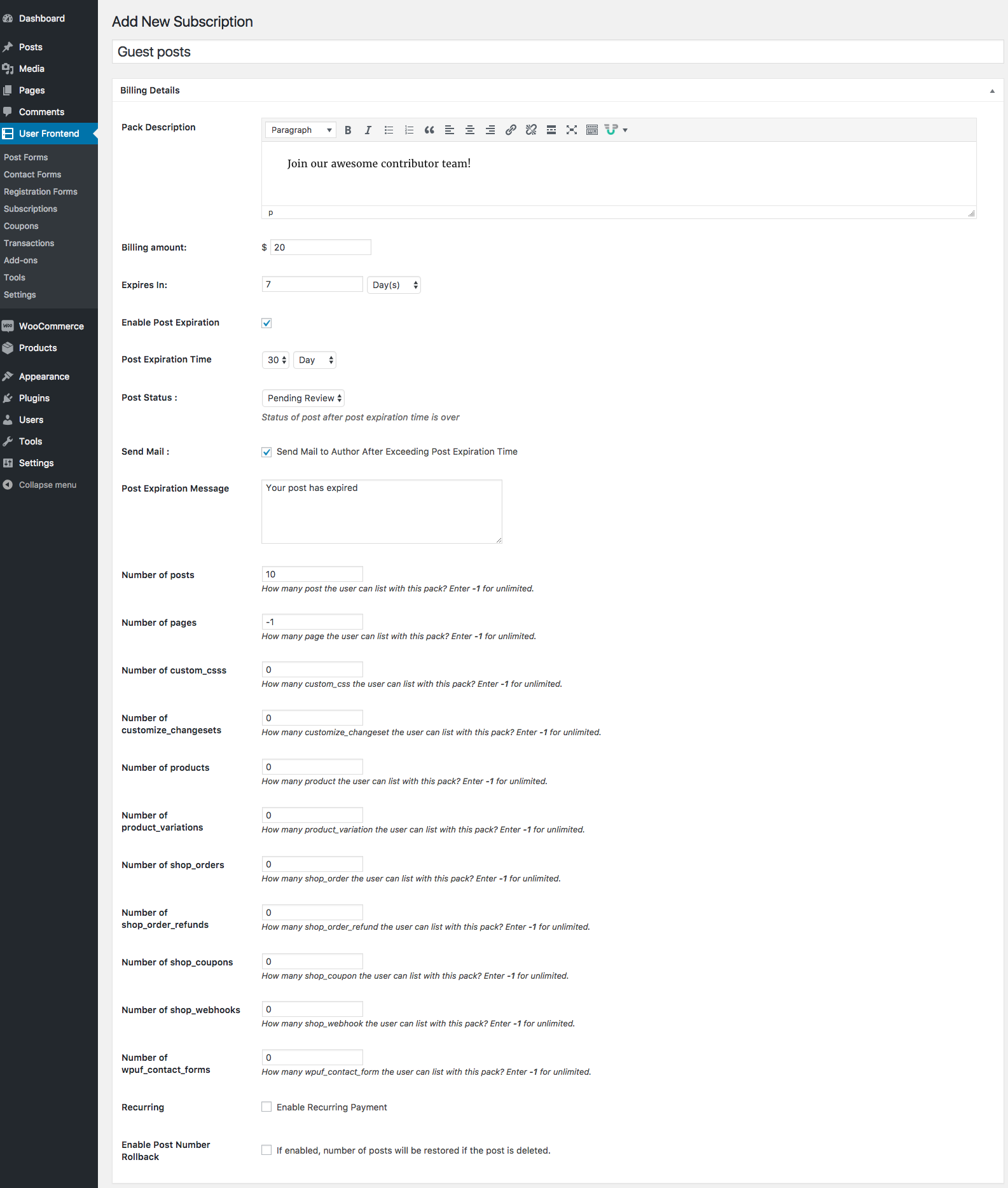Image resolution: width=1008 pixels, height=1188 pixels.
Task: Insert numbered list in pack description
Action: click(x=409, y=130)
